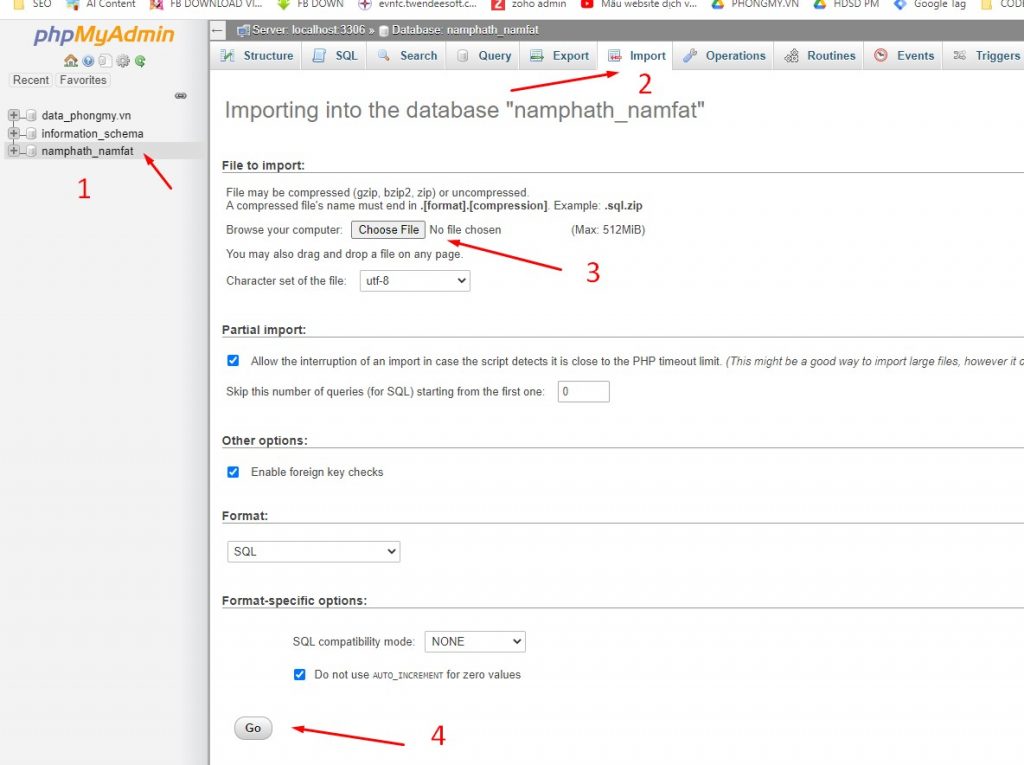Click the link/unlink chain icon in sidebar
1024x765 pixels.
pyautogui.click(x=181, y=96)
